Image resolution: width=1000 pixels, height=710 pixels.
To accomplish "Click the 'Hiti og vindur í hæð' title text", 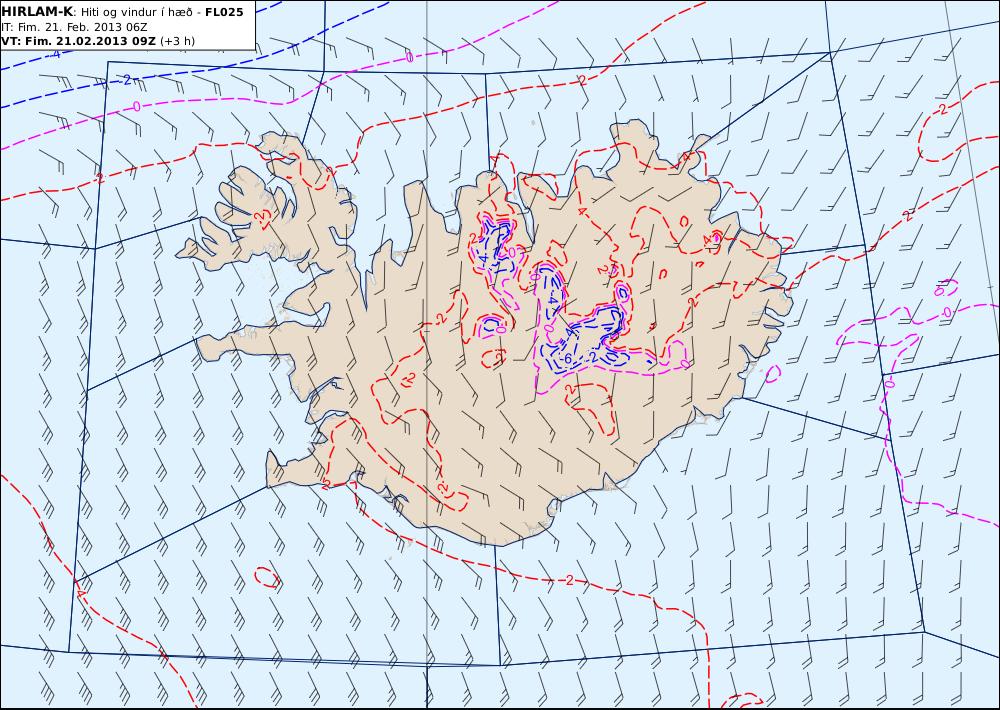I will coord(136,12).
